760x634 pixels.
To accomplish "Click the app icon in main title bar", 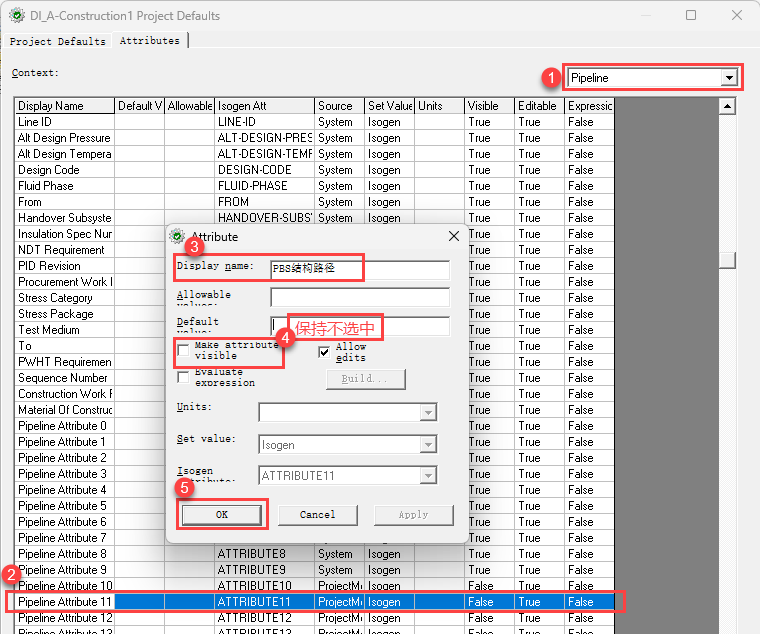I will click(16, 16).
